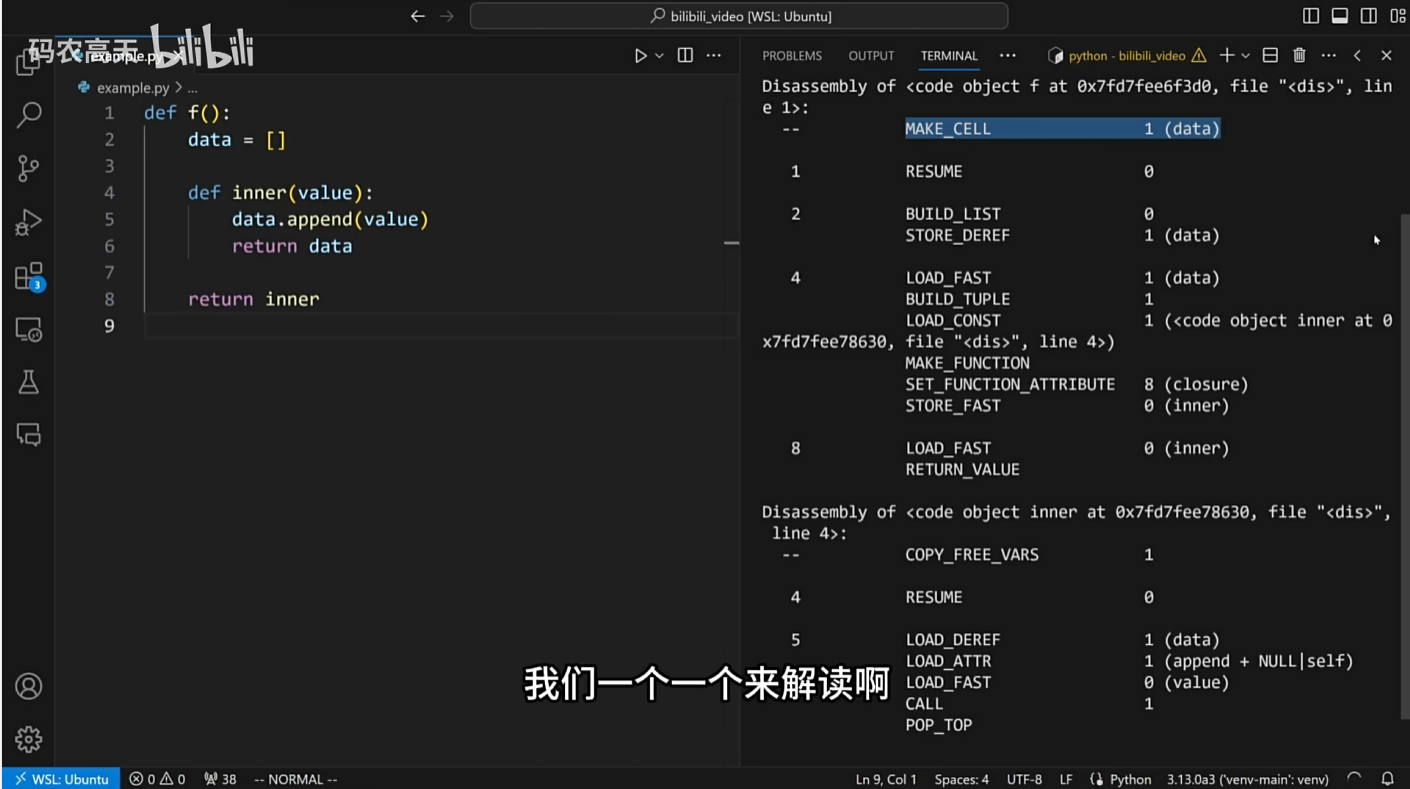Click WSL: Ubuntu in the status bar
1410x789 pixels.
[x=60, y=779]
